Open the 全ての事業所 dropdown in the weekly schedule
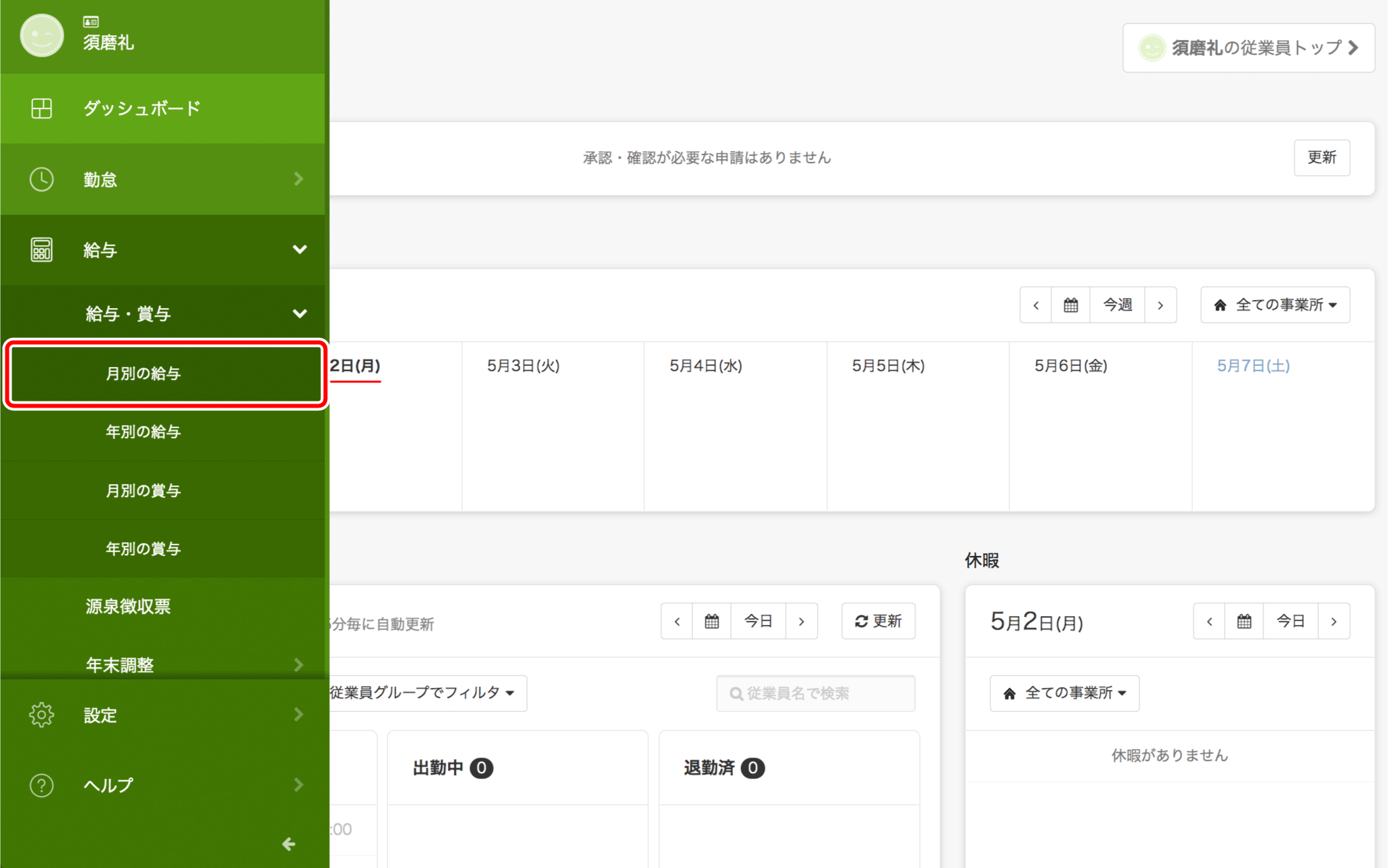1388x868 pixels. click(1275, 305)
